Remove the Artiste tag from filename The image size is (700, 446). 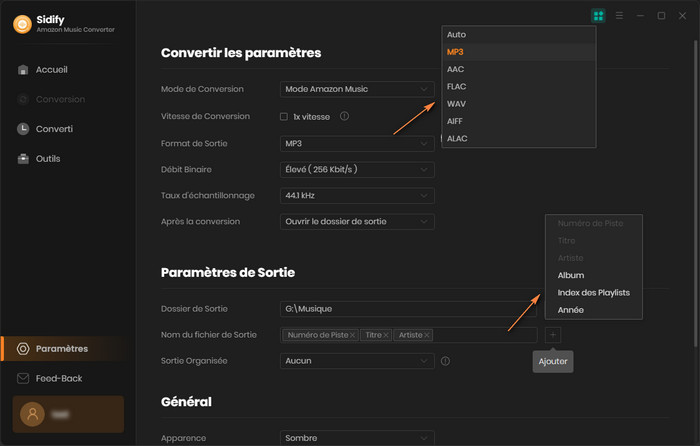(x=427, y=335)
